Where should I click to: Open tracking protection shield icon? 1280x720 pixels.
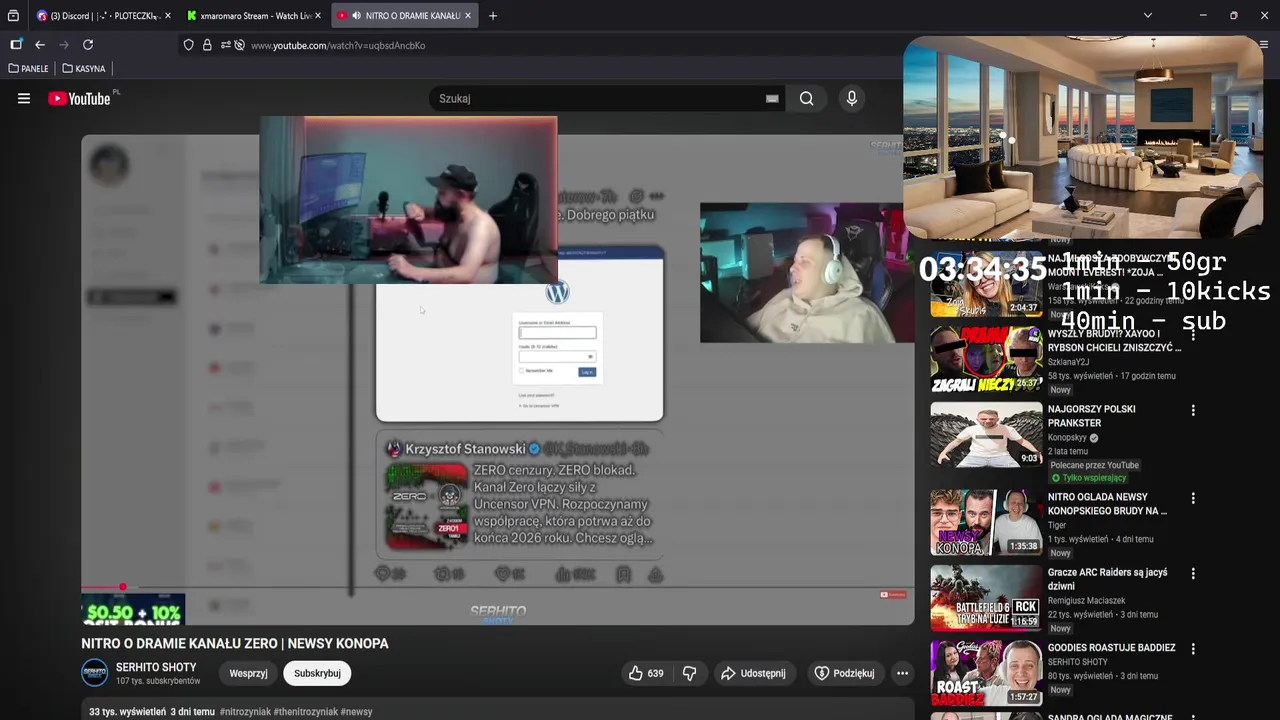(188, 45)
